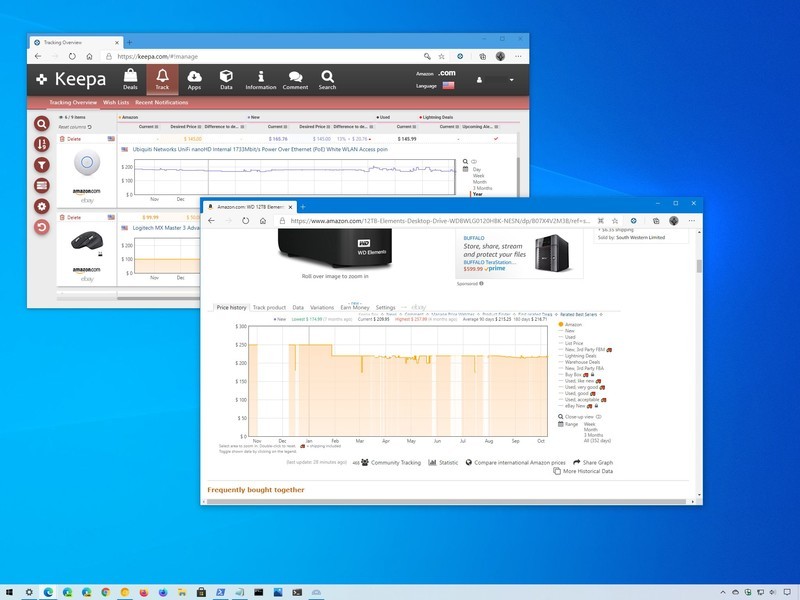The height and width of the screenshot is (600, 800).
Task: Switch to the Wish Lists tab
Action: coord(116,103)
